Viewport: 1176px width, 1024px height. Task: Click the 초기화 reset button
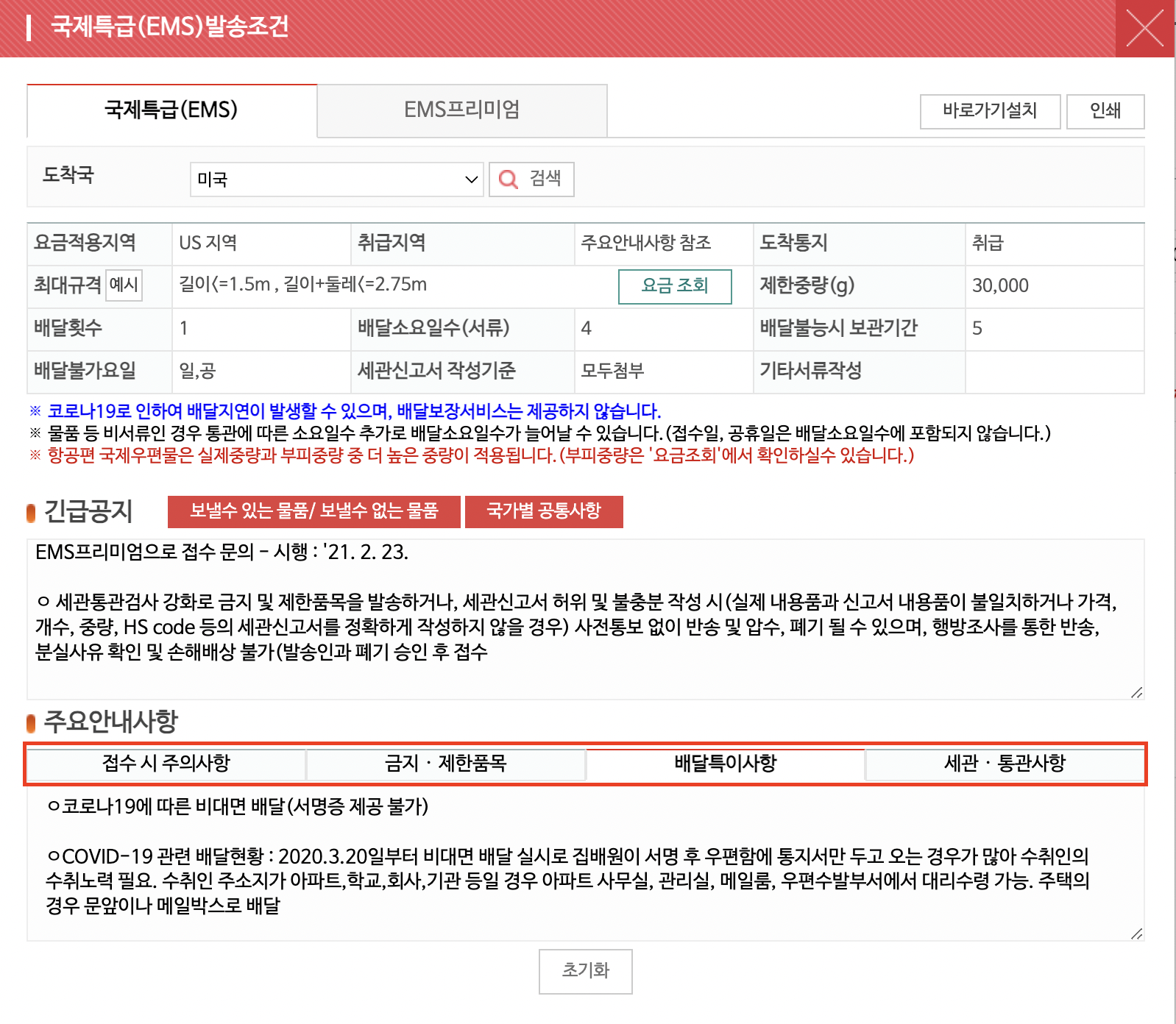tap(586, 971)
